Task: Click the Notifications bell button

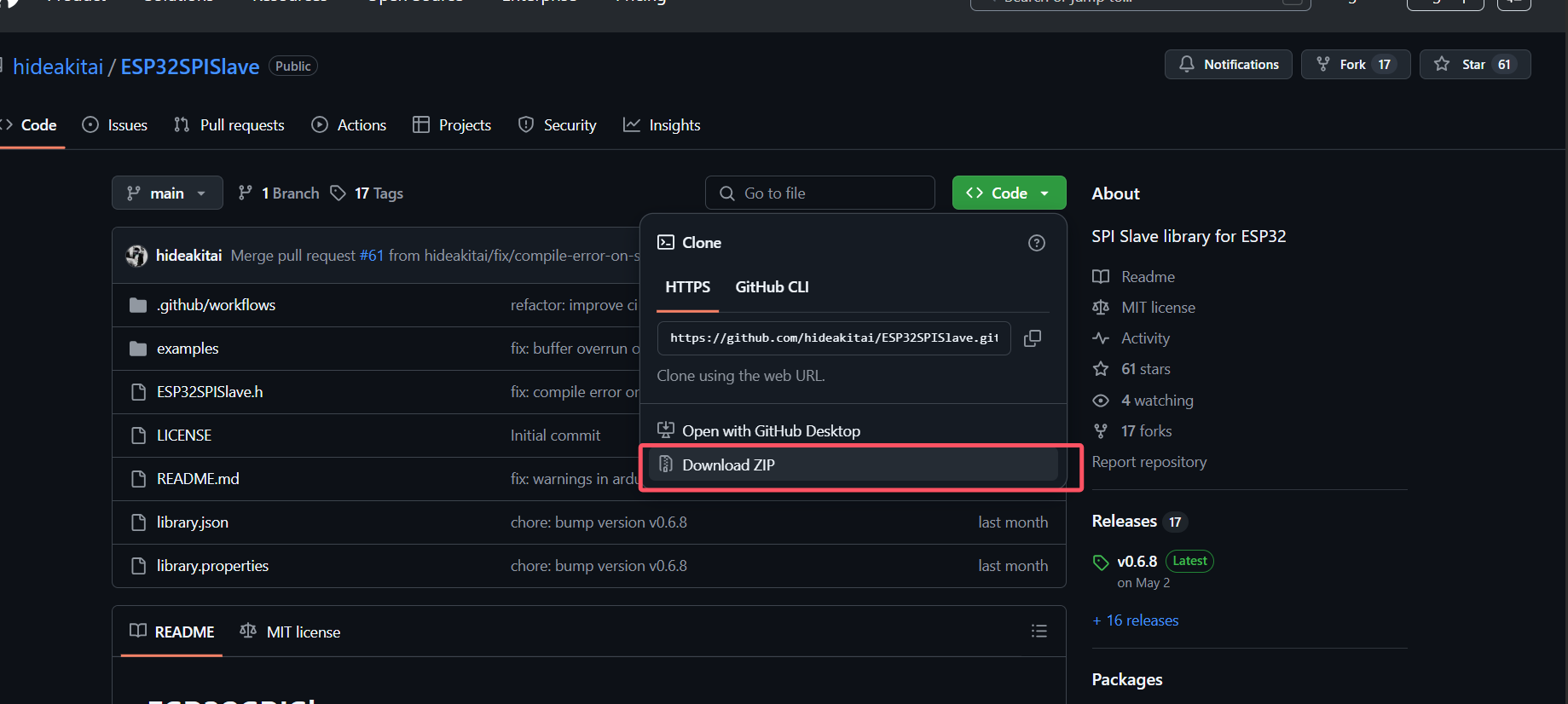Action: [1228, 65]
